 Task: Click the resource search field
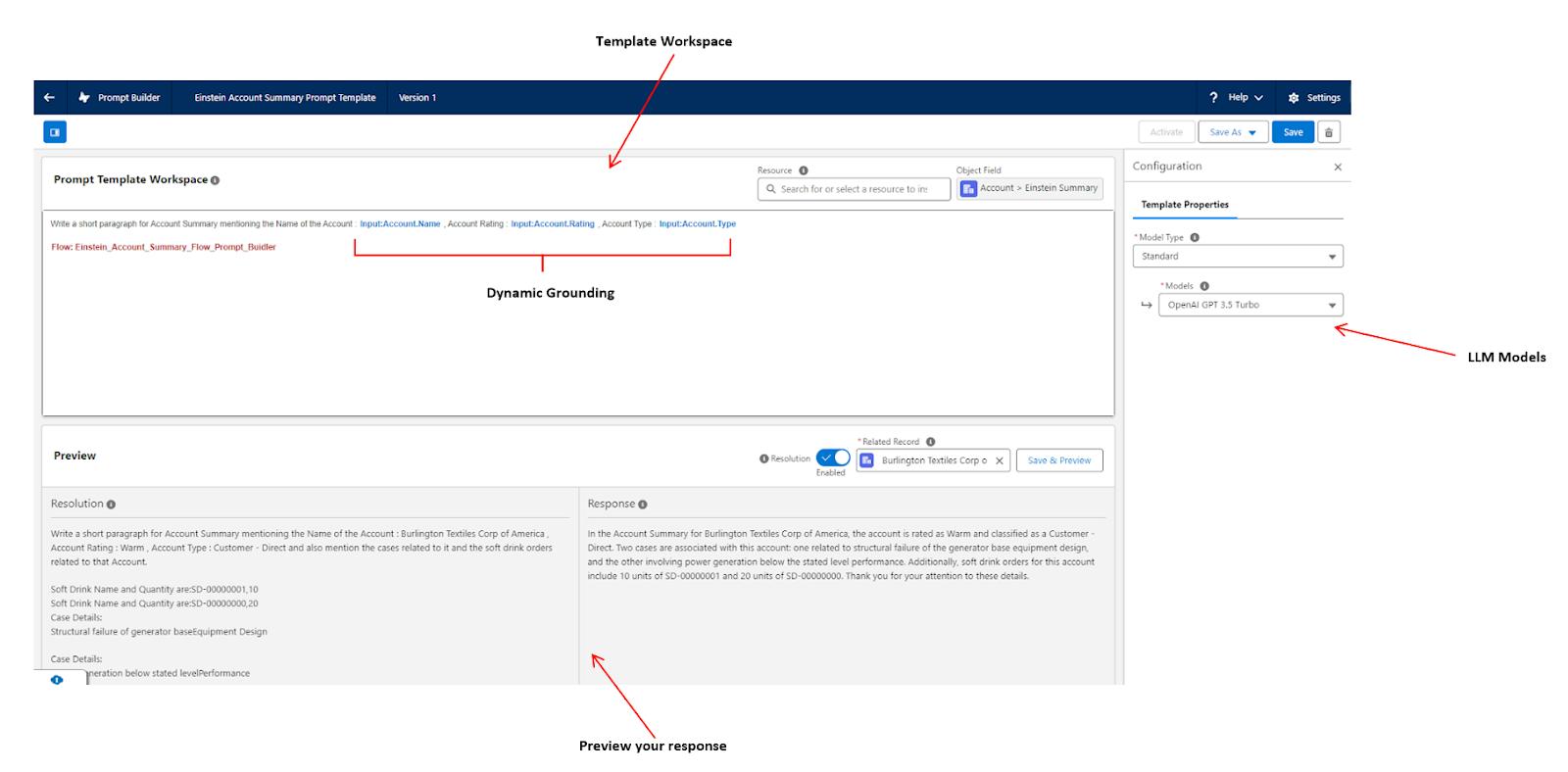[854, 189]
